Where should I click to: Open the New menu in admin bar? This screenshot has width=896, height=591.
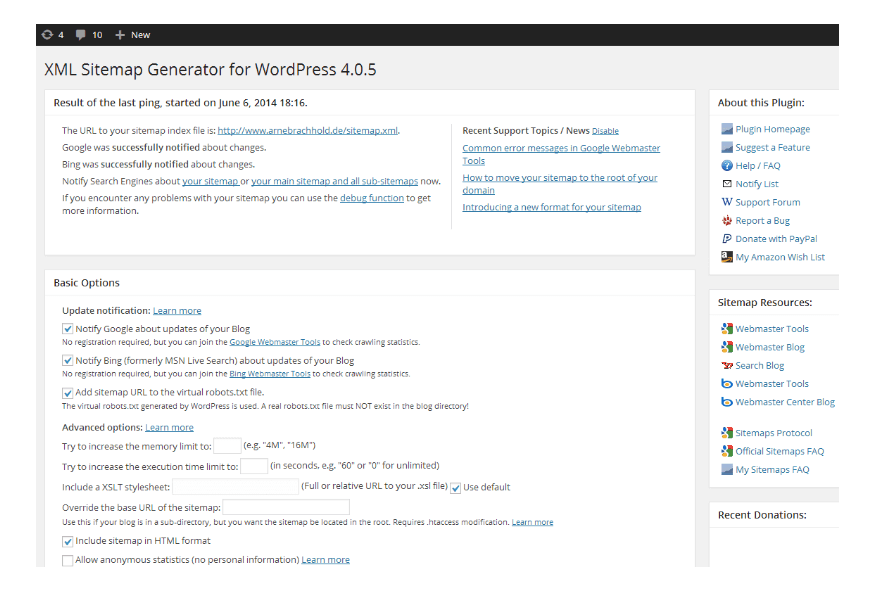tap(132, 35)
